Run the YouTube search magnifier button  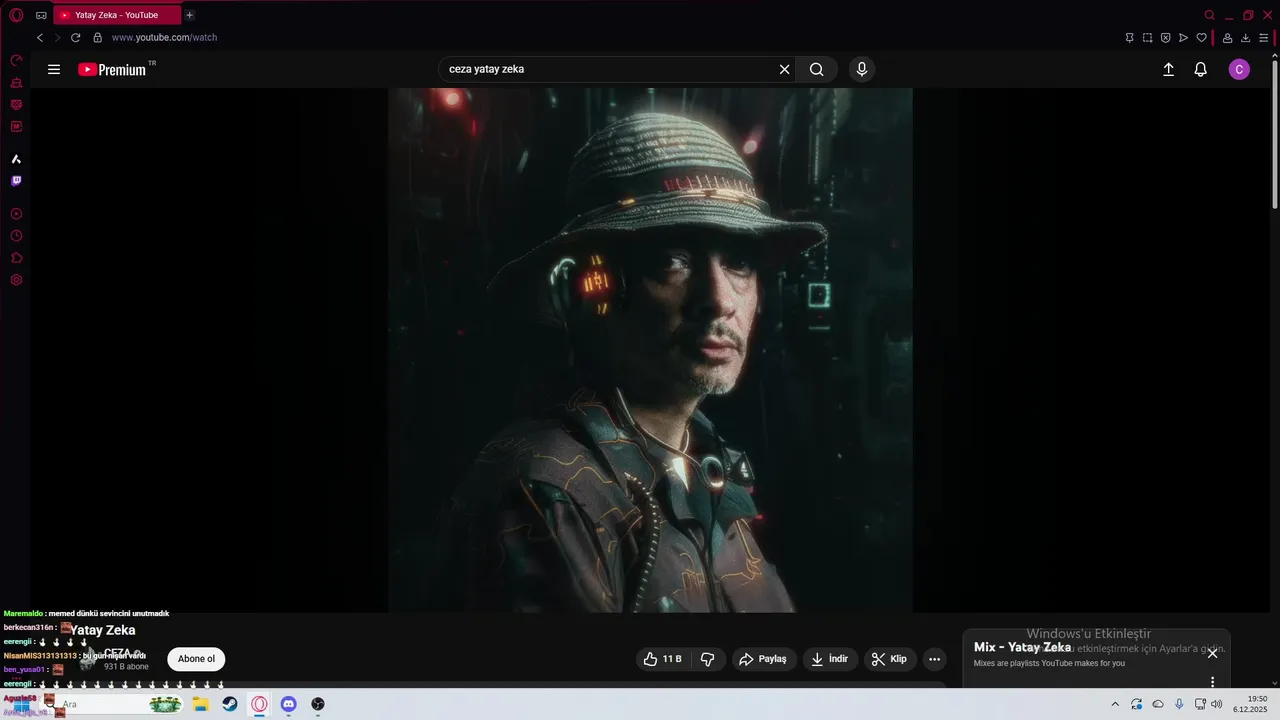[817, 69]
